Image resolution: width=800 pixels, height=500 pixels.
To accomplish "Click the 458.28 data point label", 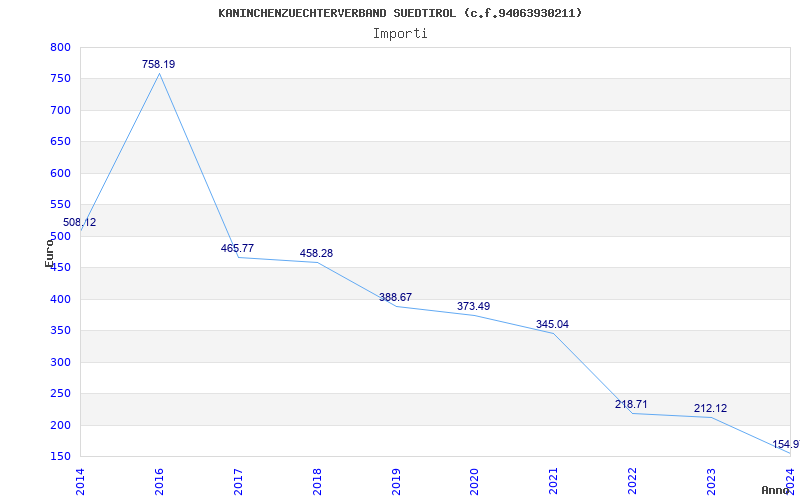I will [316, 253].
